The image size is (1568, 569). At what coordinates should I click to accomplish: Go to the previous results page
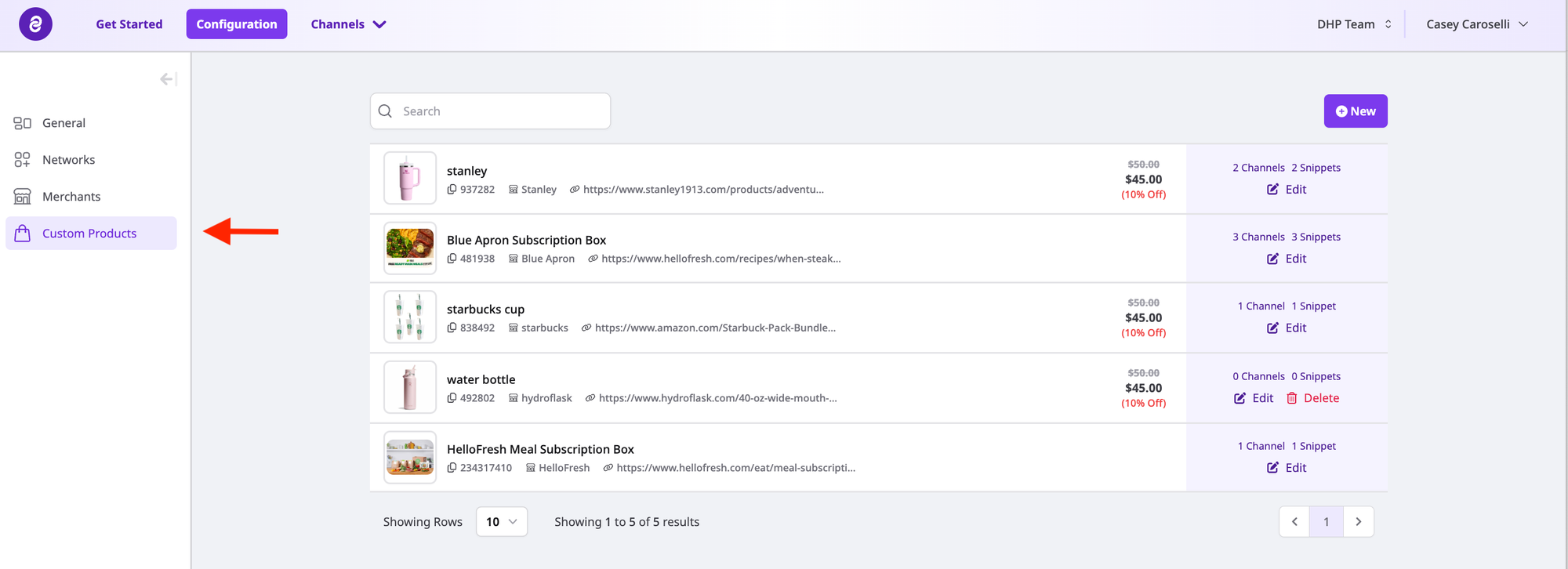1294,522
